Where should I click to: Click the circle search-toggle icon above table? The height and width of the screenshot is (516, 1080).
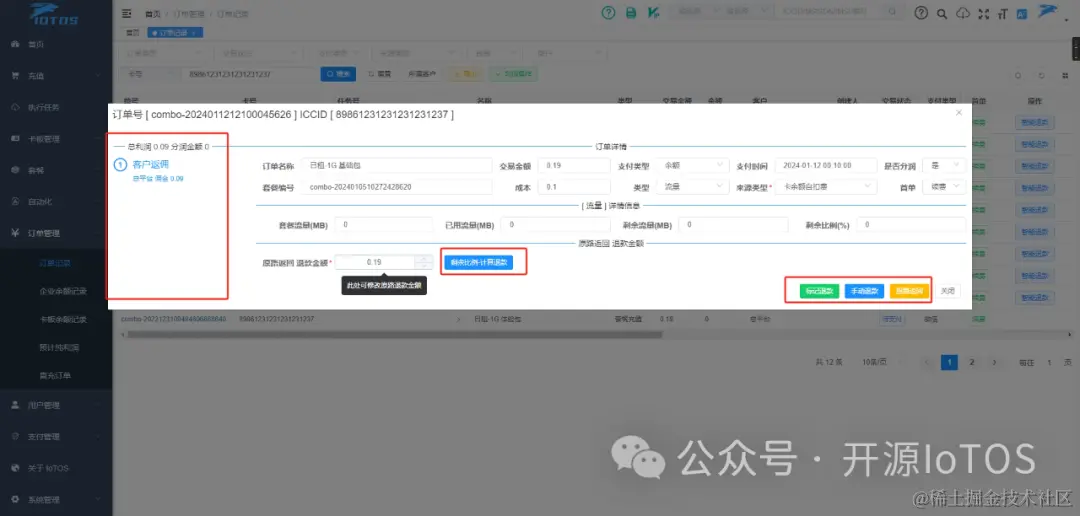tap(1018, 75)
